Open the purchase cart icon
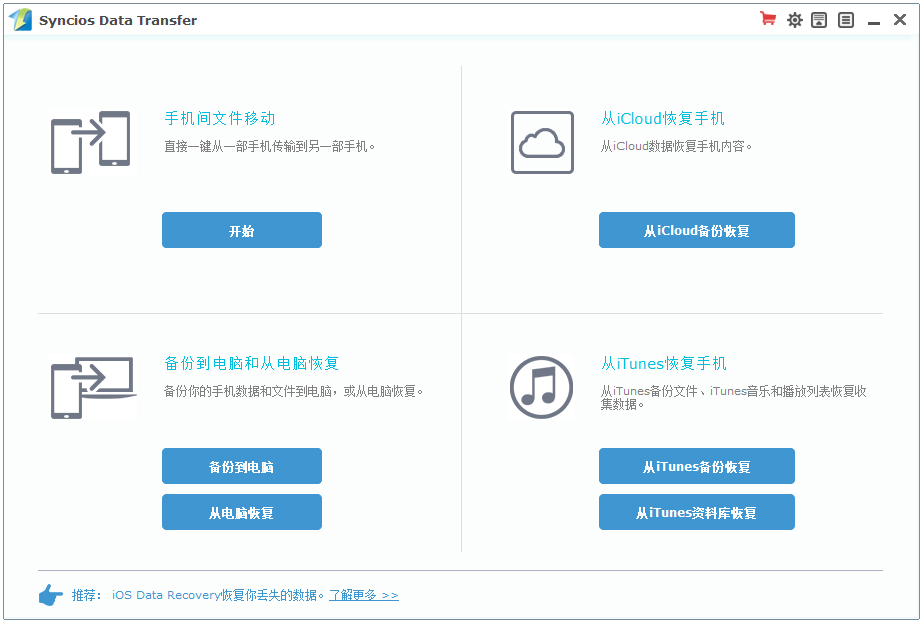 (x=767, y=19)
